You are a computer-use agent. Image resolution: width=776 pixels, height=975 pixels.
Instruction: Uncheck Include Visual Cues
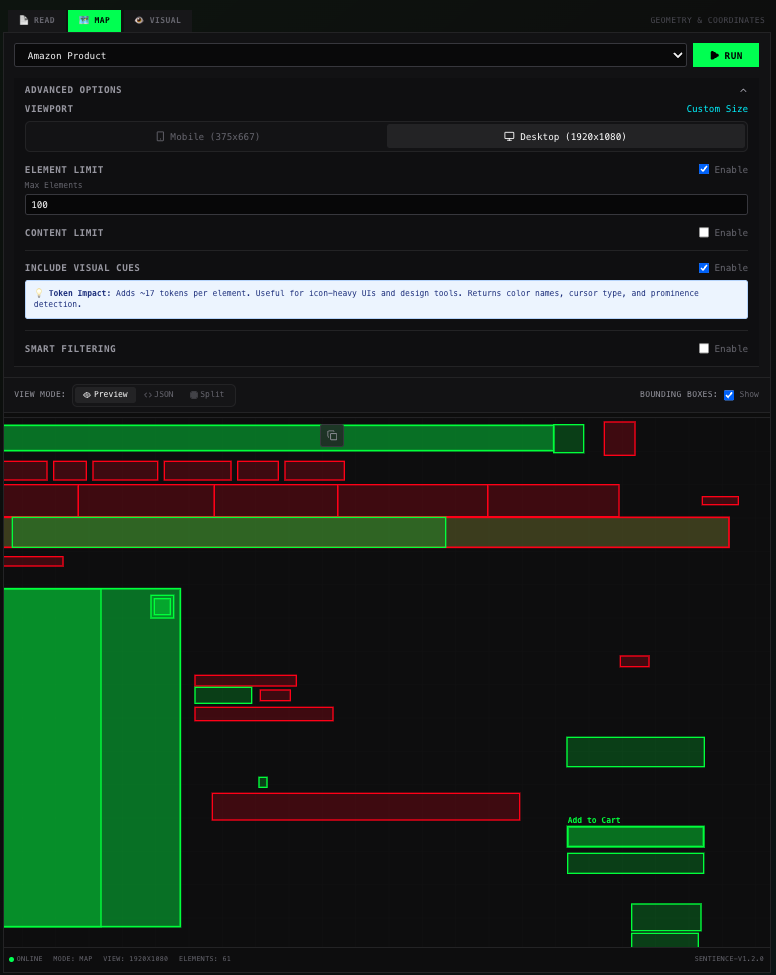tap(704, 267)
